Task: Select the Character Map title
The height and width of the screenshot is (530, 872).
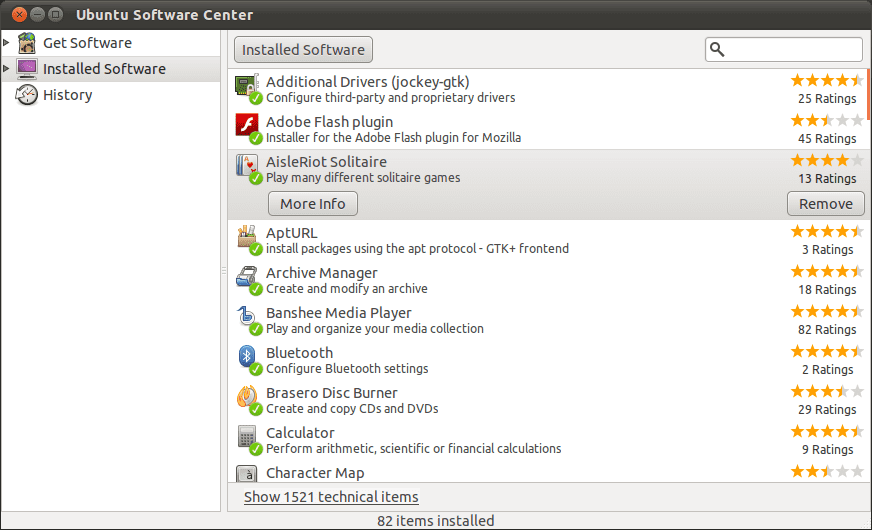Action: 315,473
